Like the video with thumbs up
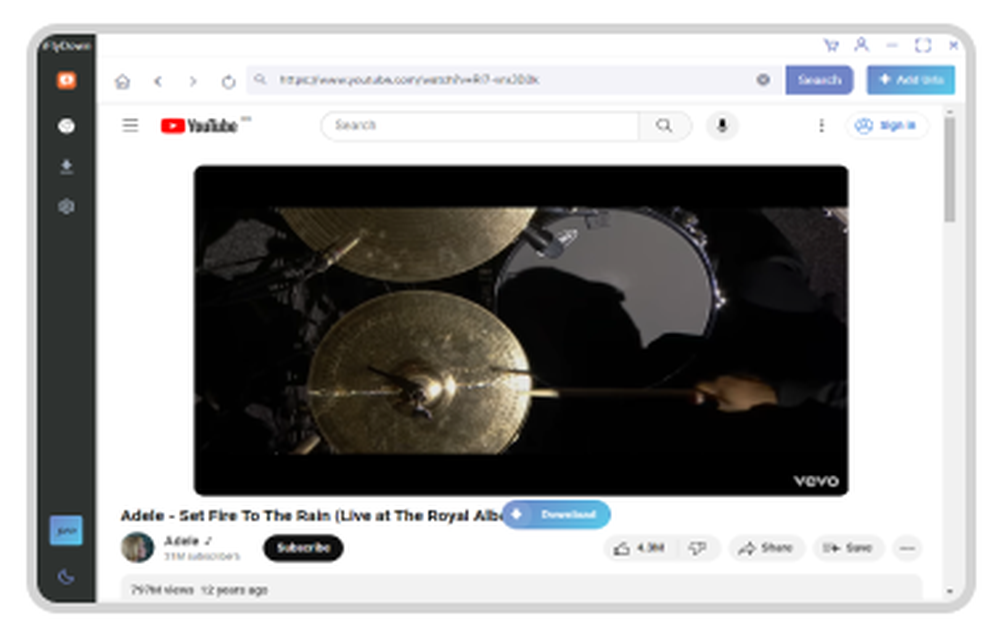This screenshot has width=1000, height=629. (640, 548)
